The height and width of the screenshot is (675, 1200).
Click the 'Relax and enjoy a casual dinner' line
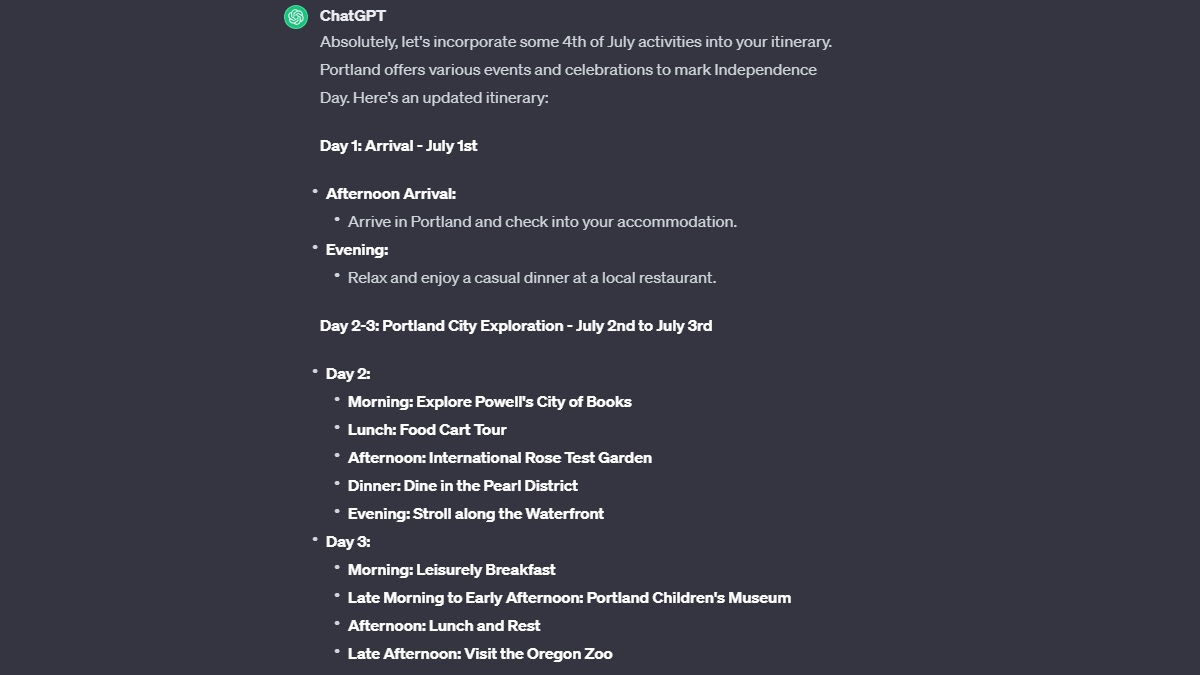[531, 278]
